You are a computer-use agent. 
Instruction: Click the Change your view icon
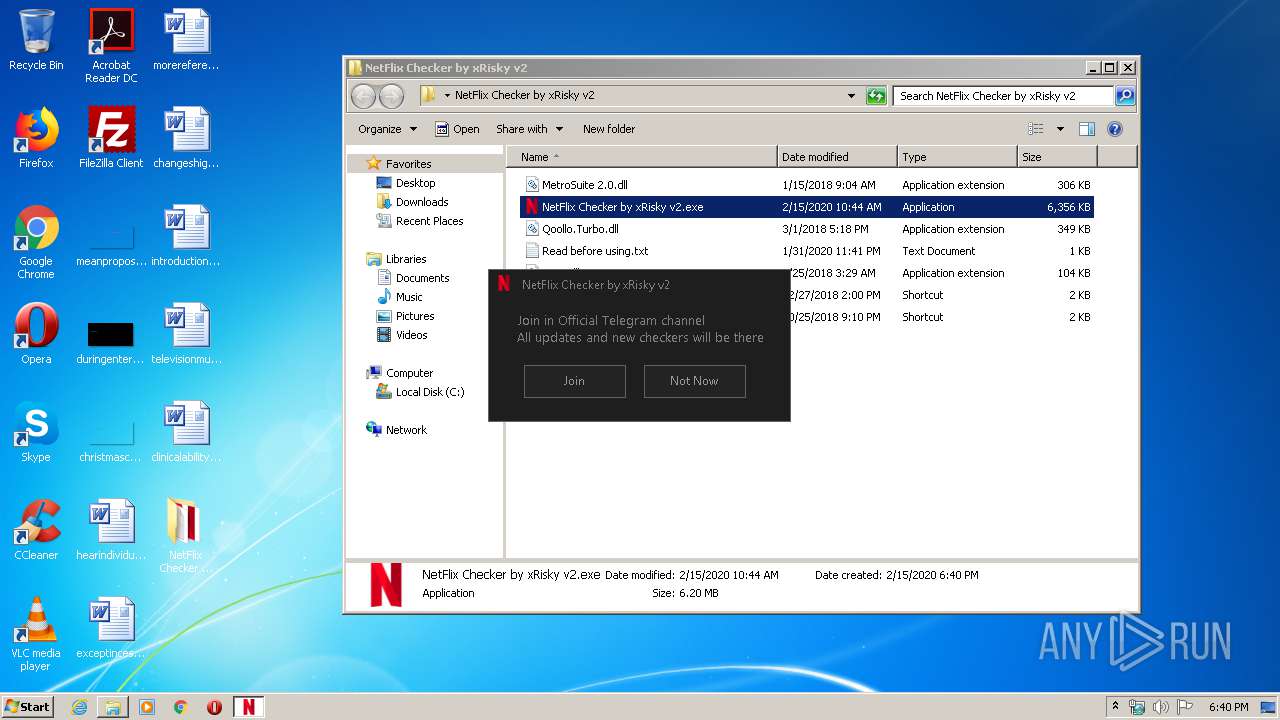pyautogui.click(x=1036, y=129)
